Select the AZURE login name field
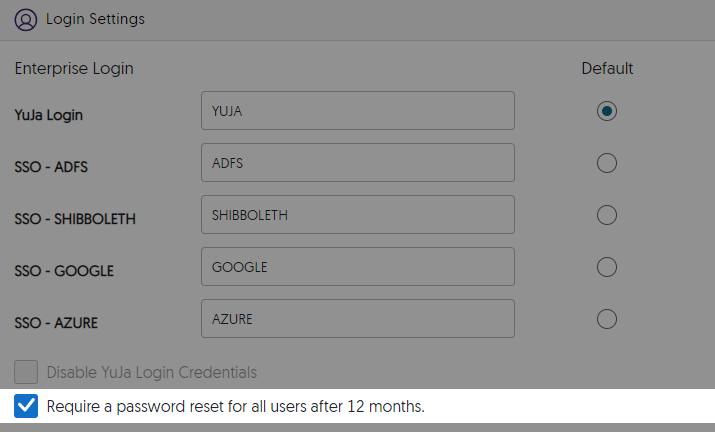The height and width of the screenshot is (432, 715). [357, 319]
